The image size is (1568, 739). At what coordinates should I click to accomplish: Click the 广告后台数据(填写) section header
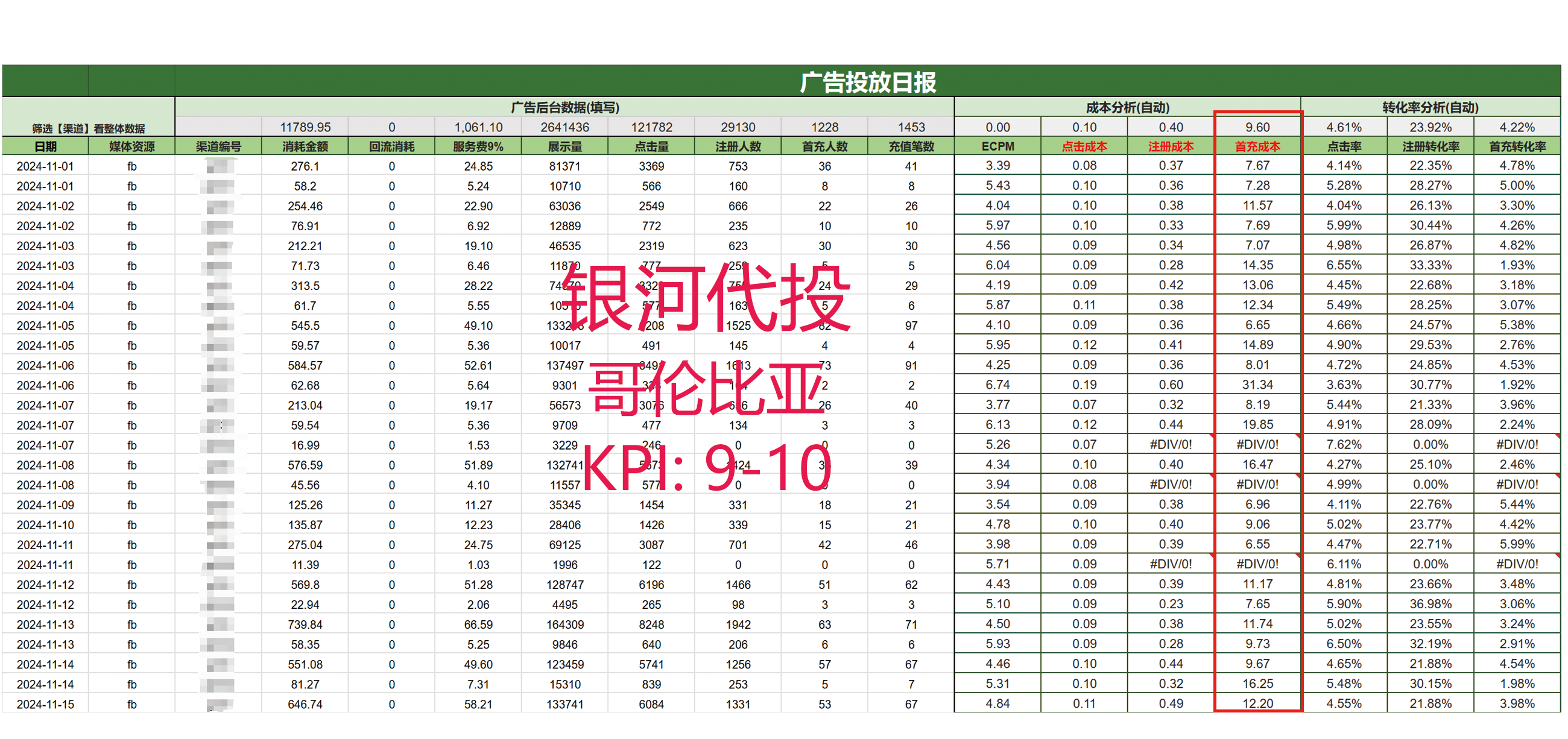pyautogui.click(x=564, y=107)
